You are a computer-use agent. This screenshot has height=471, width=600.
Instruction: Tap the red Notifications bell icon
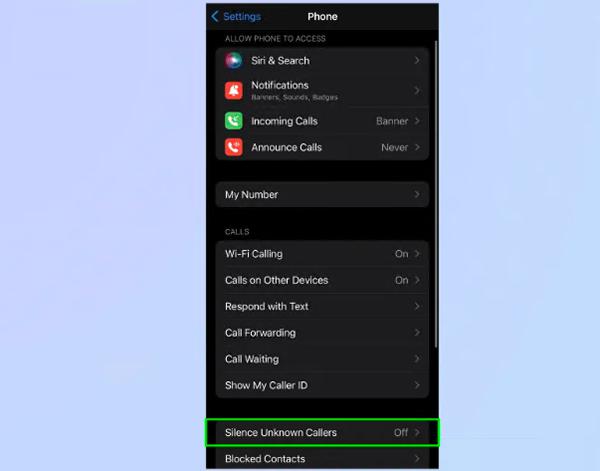pos(234,90)
